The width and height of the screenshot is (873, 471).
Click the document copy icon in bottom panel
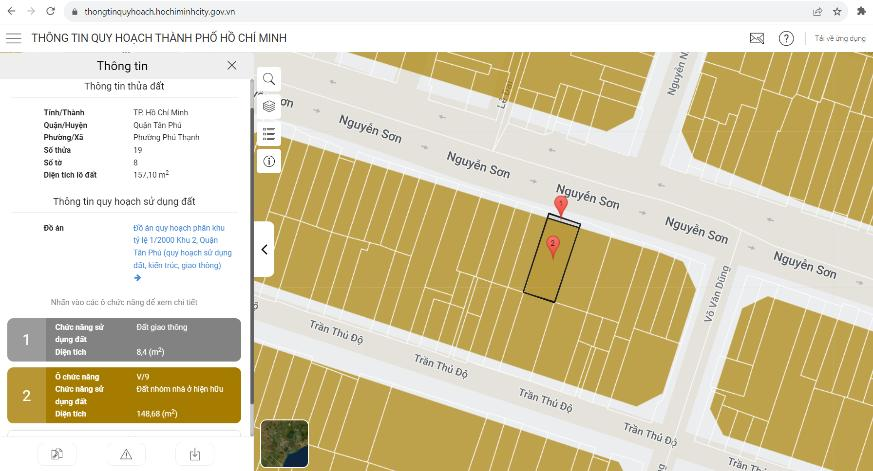click(x=57, y=455)
